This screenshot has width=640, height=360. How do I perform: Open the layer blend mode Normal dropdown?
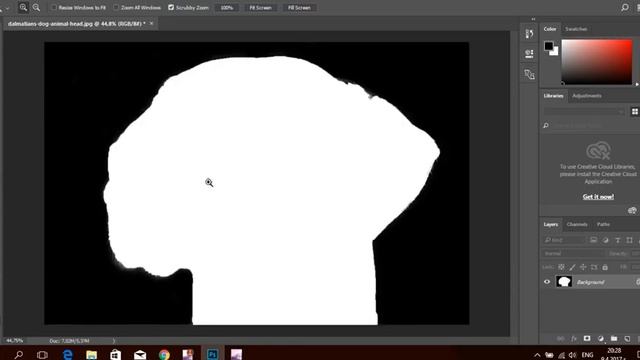[572, 253]
